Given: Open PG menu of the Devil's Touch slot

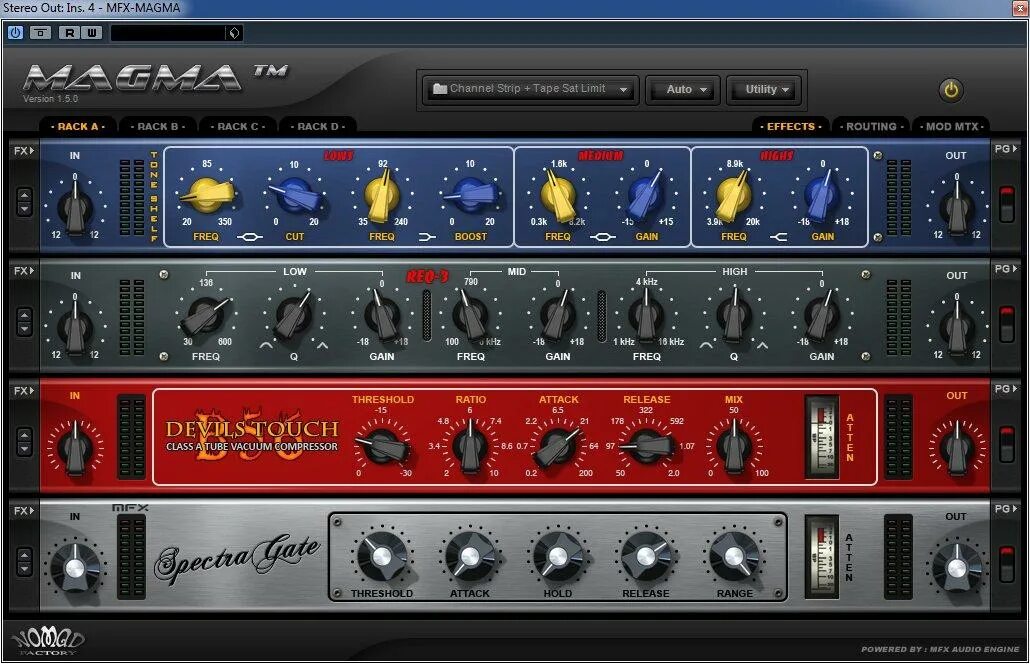Looking at the screenshot, I should pyautogui.click(x=1005, y=389).
